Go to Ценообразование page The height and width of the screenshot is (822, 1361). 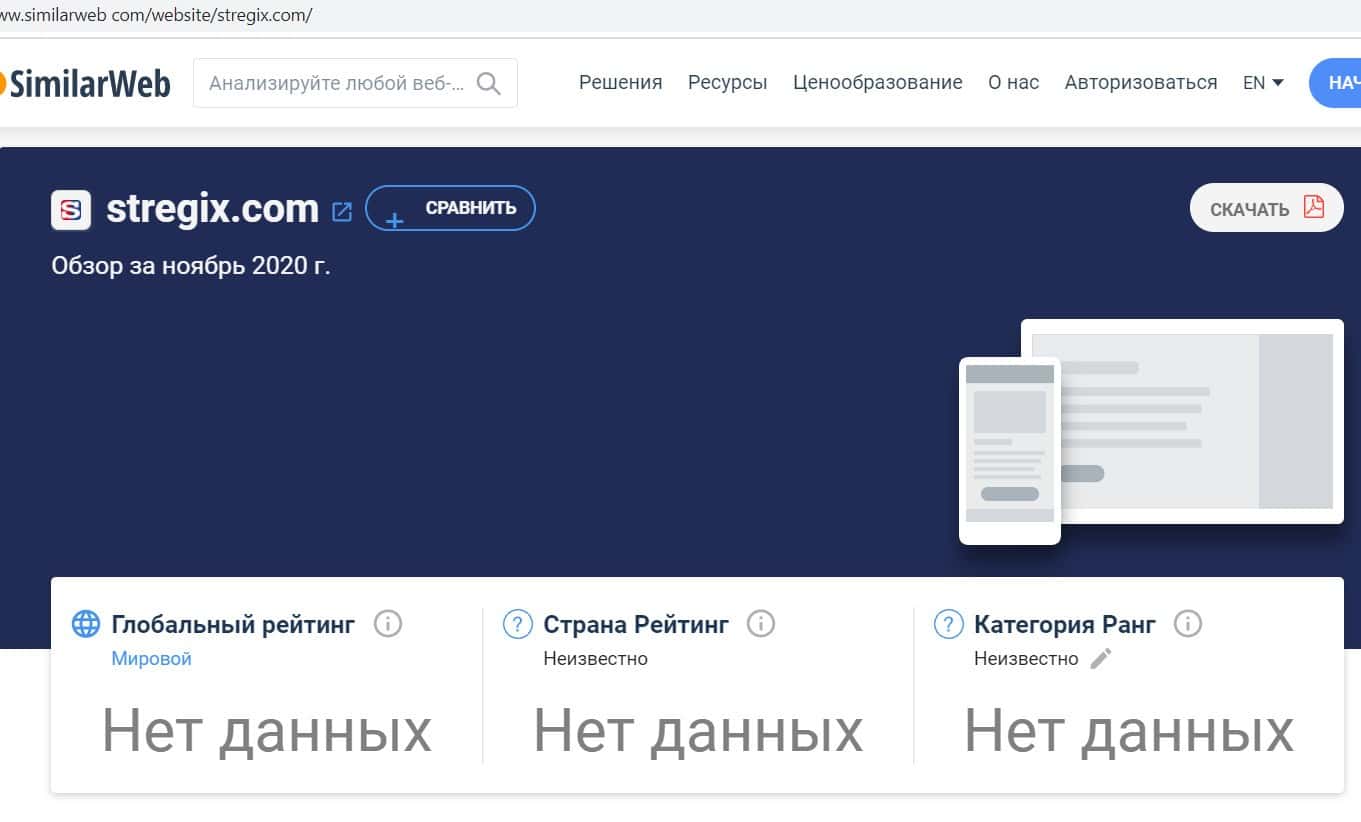pos(878,83)
